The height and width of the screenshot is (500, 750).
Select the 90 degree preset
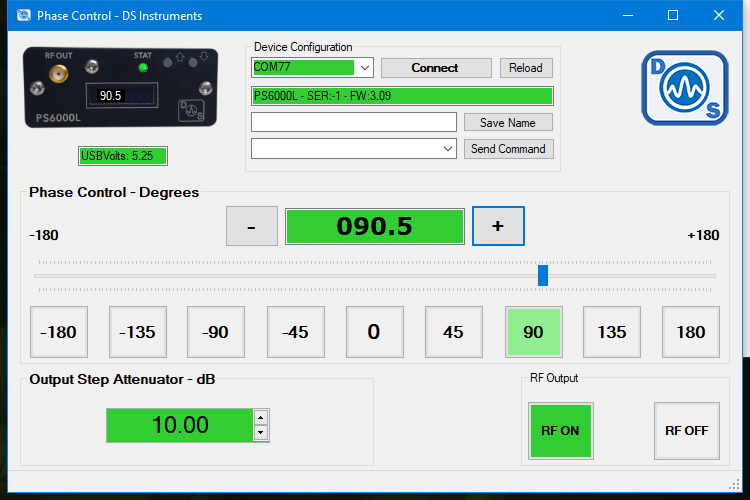coord(533,332)
